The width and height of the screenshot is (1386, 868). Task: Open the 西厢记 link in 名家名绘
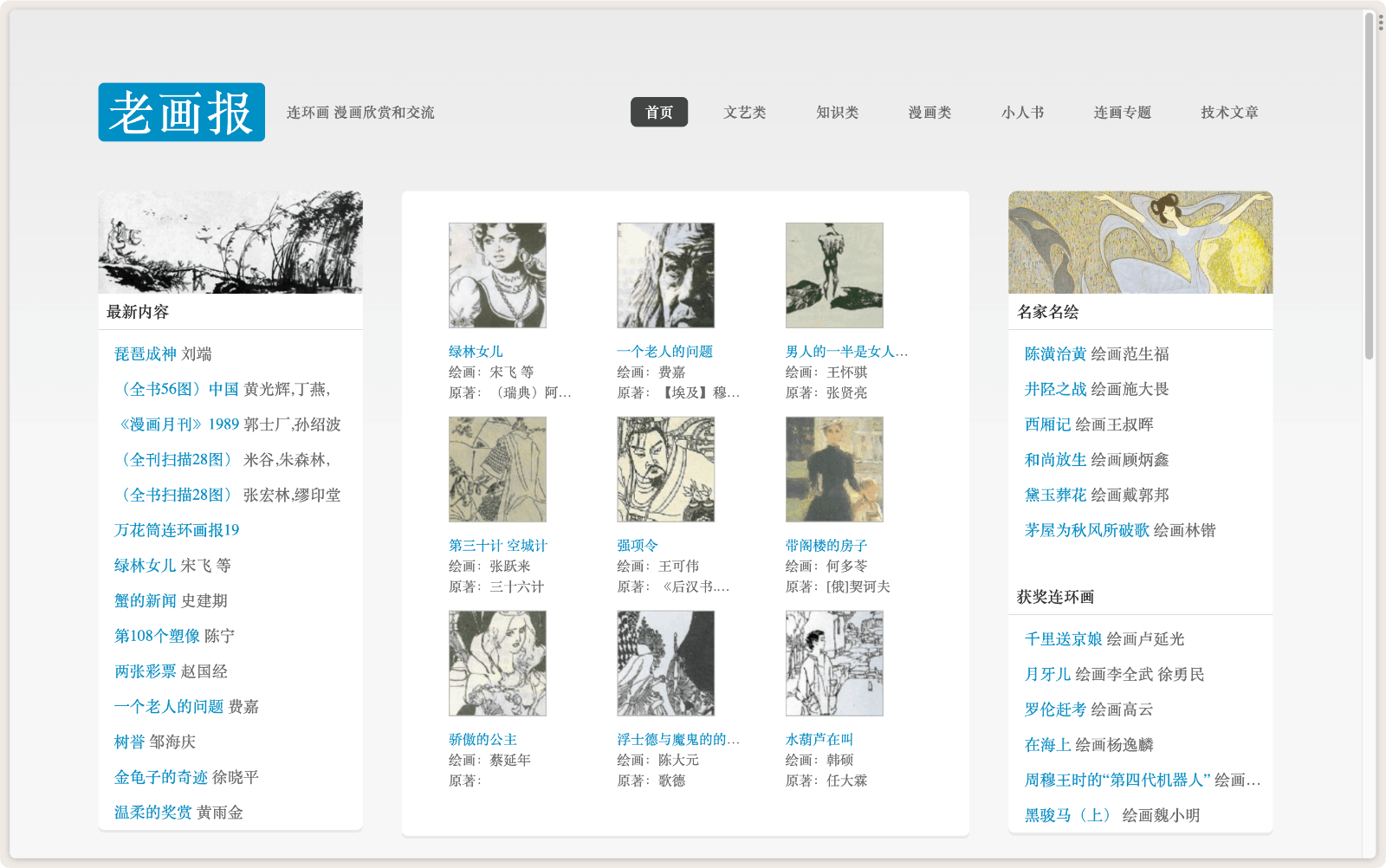(x=1047, y=424)
